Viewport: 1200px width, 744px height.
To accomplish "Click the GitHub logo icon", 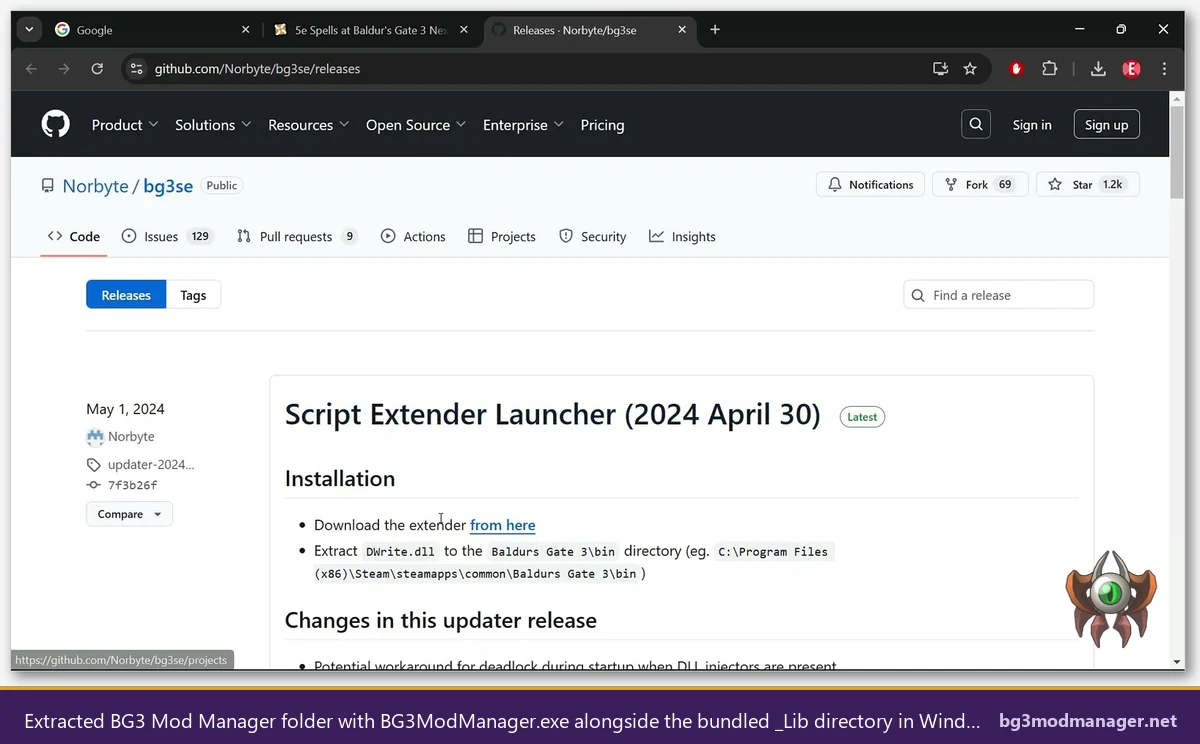I will tap(56, 125).
